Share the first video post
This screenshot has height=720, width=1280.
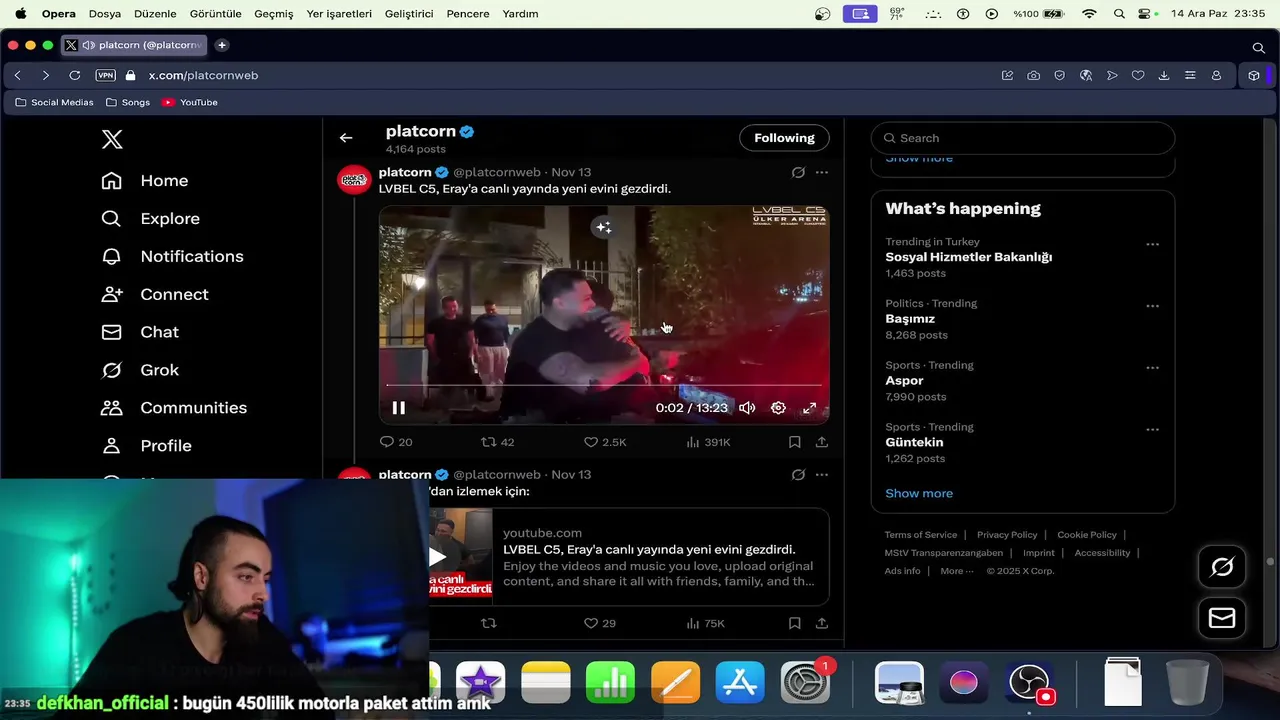[x=822, y=442]
